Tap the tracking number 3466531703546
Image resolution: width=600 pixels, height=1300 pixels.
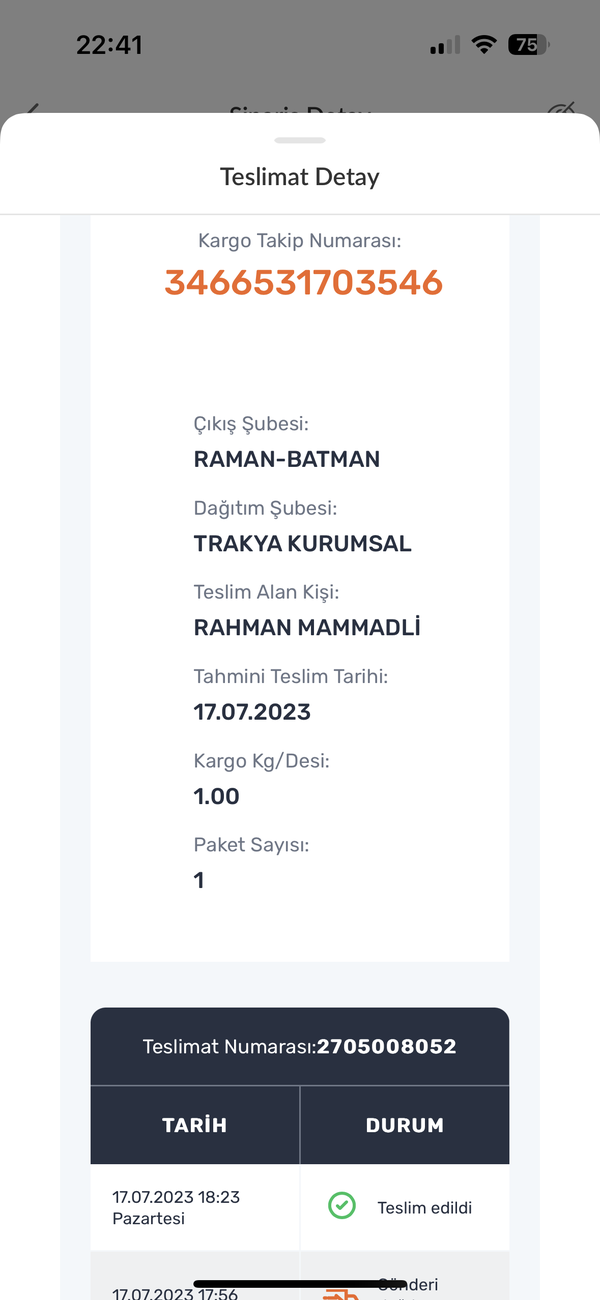pos(304,282)
